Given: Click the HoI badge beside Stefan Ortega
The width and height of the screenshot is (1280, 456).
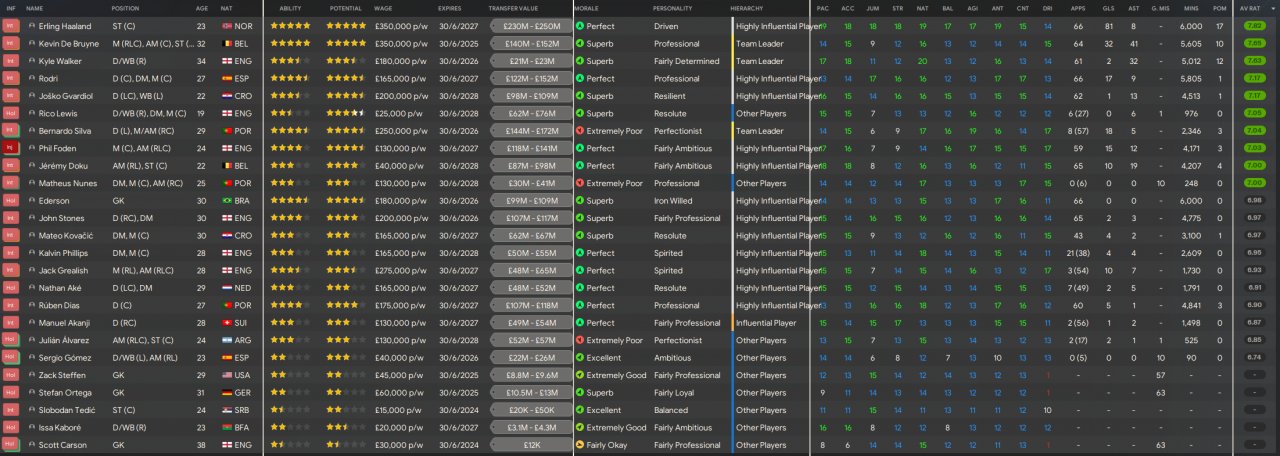Looking at the screenshot, I should pyautogui.click(x=11, y=392).
